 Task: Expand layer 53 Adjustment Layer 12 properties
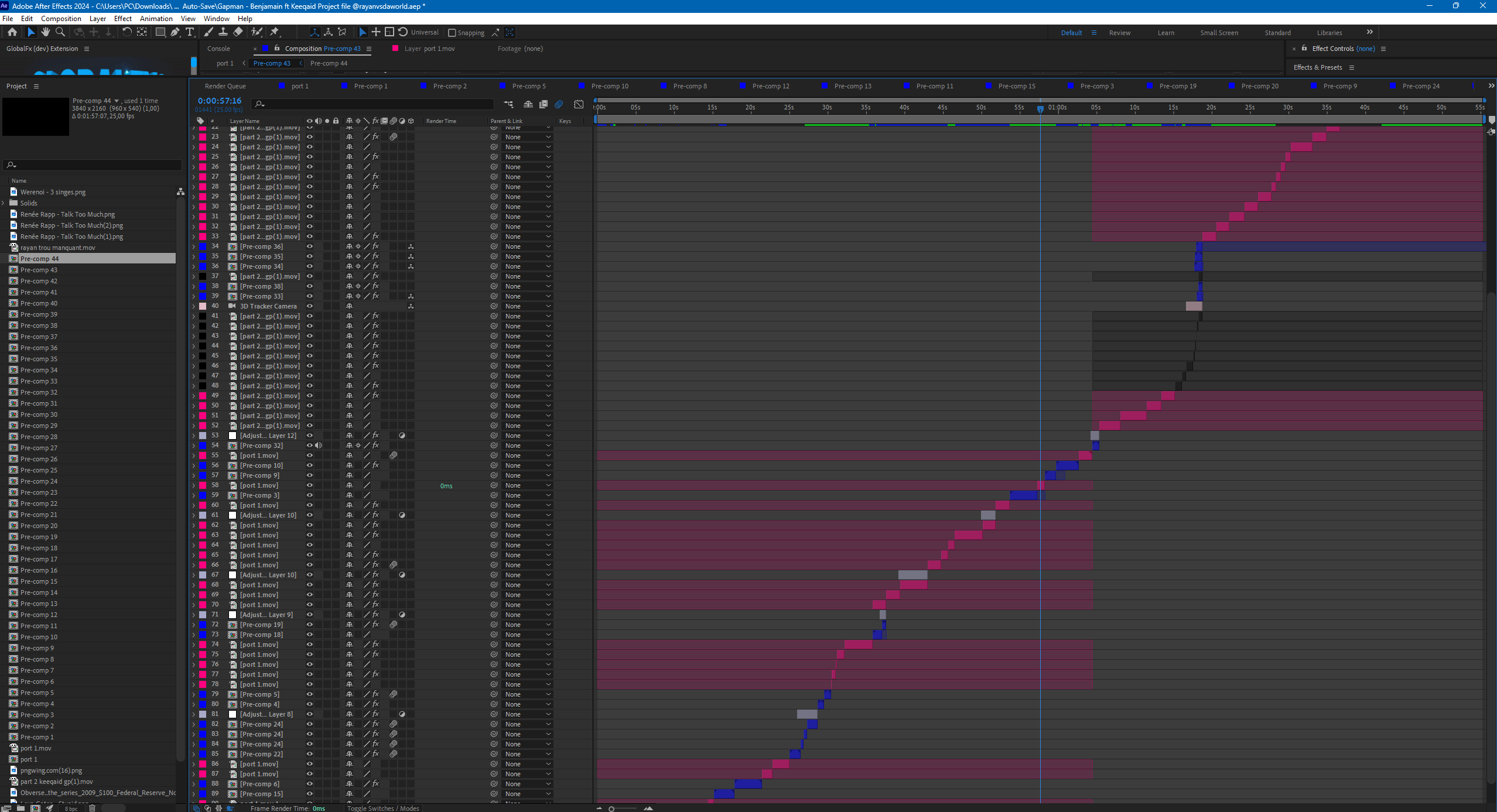[x=194, y=436]
